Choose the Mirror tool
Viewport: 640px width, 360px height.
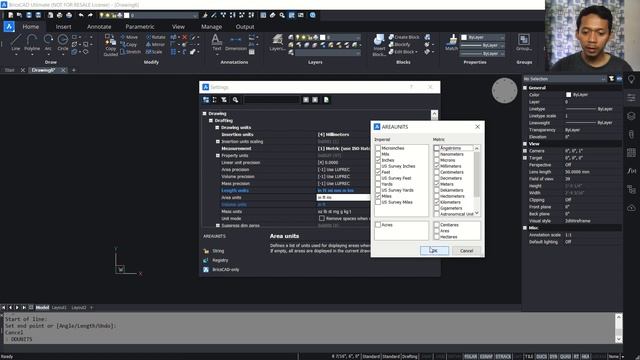point(155,44)
